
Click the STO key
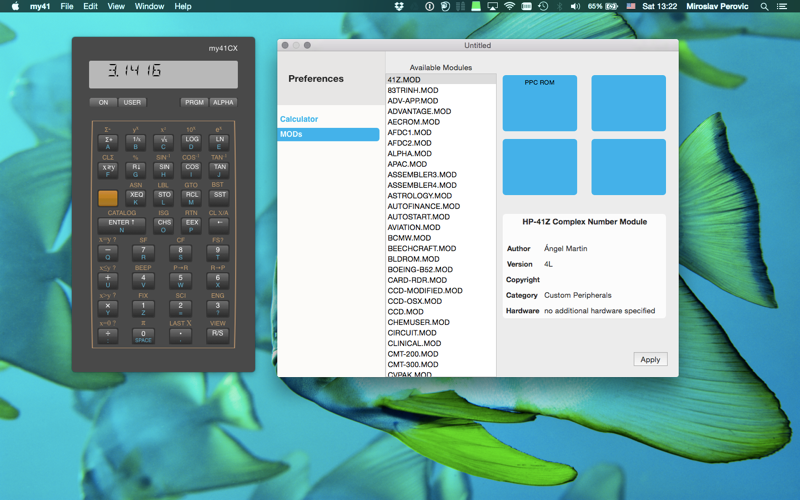pyautogui.click(x=164, y=198)
